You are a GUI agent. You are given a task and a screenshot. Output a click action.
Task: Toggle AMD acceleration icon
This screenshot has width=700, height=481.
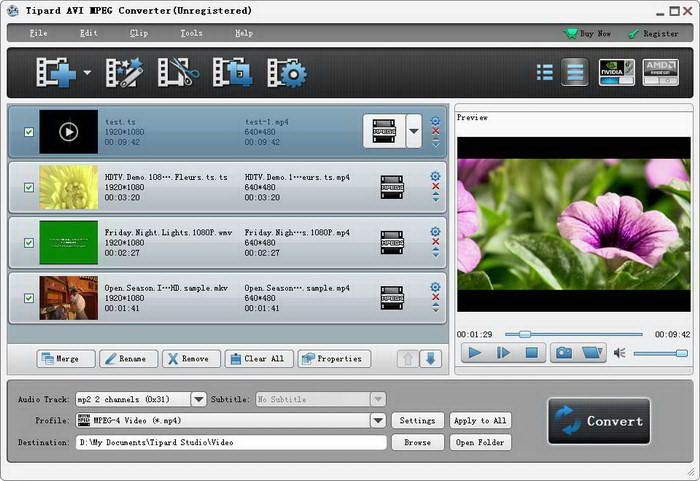coord(660,72)
